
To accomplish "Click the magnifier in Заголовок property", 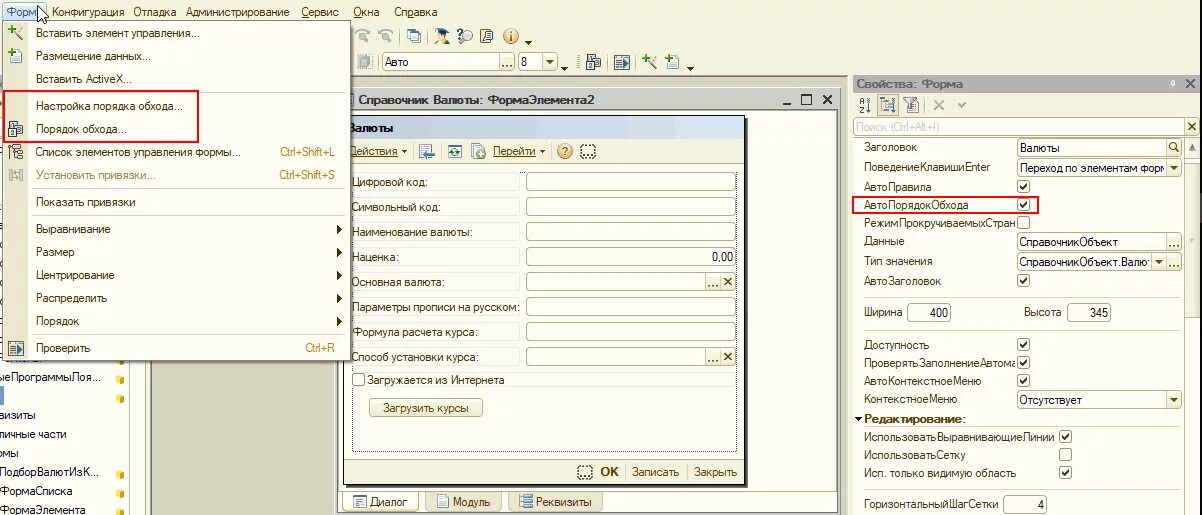I will coord(1174,147).
